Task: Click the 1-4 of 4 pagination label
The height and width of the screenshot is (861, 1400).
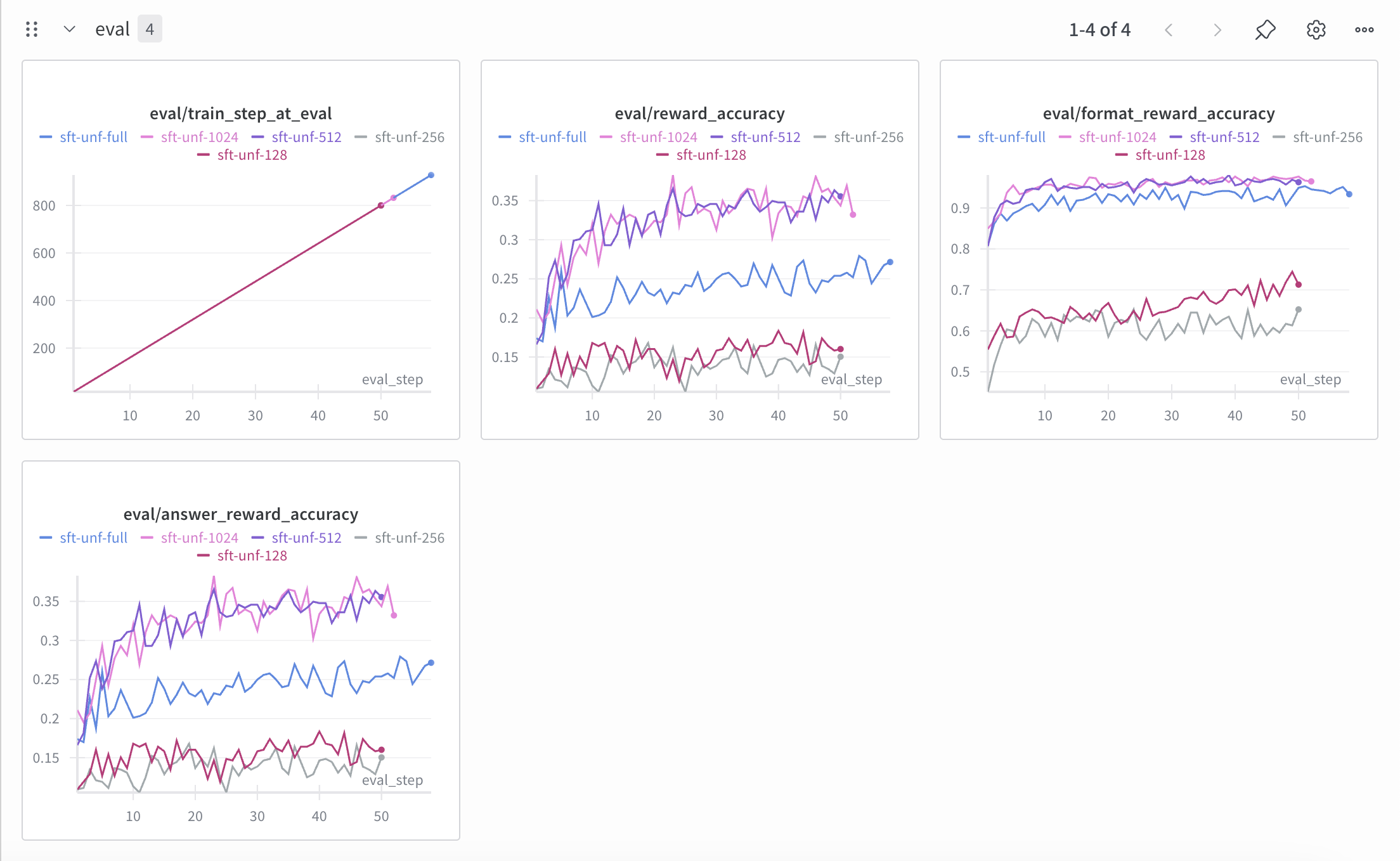Action: (1099, 30)
